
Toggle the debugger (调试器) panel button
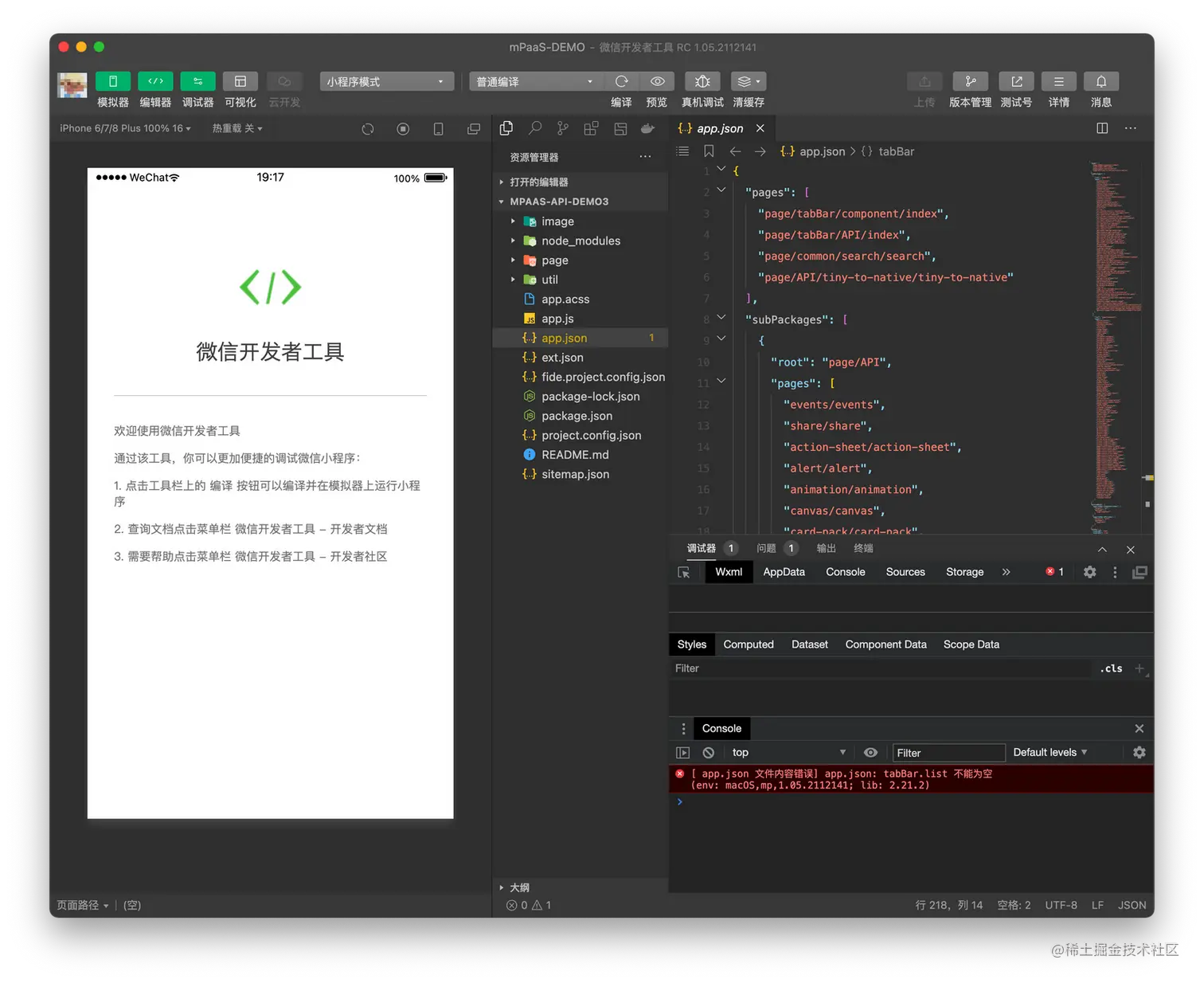tap(197, 81)
